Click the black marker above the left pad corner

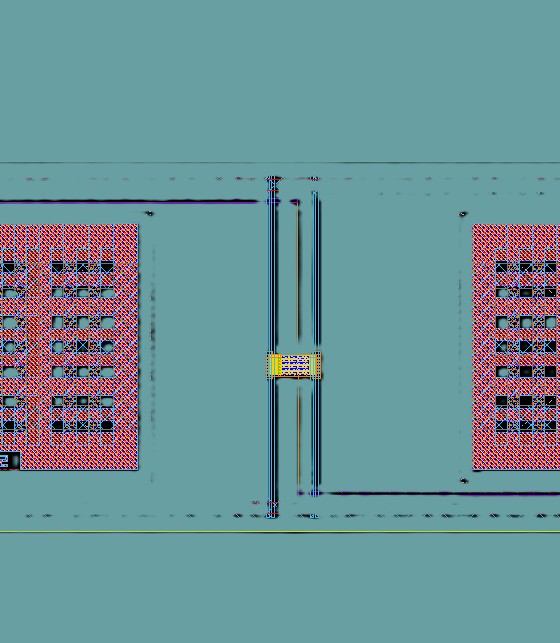tap(150, 213)
